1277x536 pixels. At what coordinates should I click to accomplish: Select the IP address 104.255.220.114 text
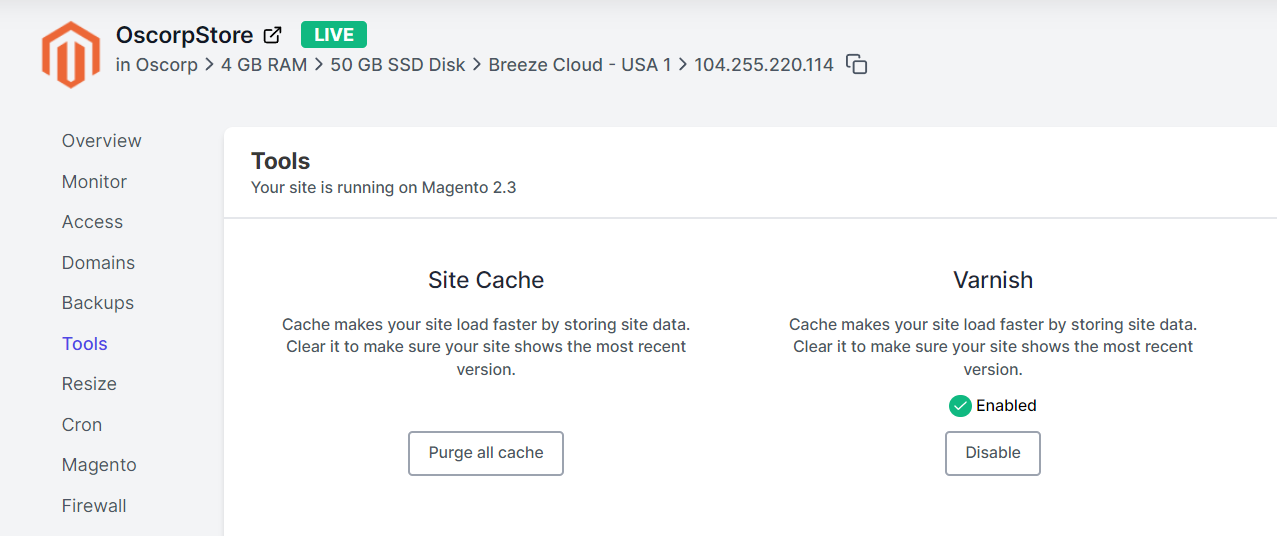[764, 65]
